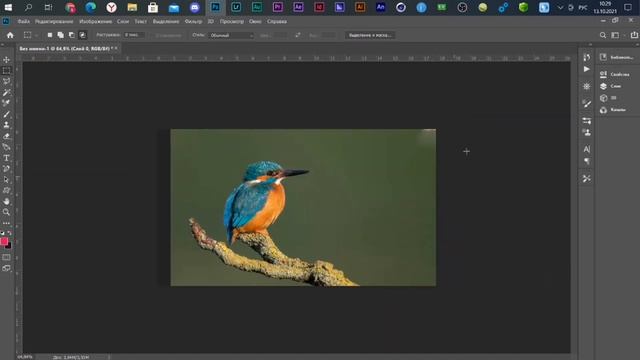This screenshot has height=360, width=640.
Task: Choose New Selection mode
Action: click(50, 36)
